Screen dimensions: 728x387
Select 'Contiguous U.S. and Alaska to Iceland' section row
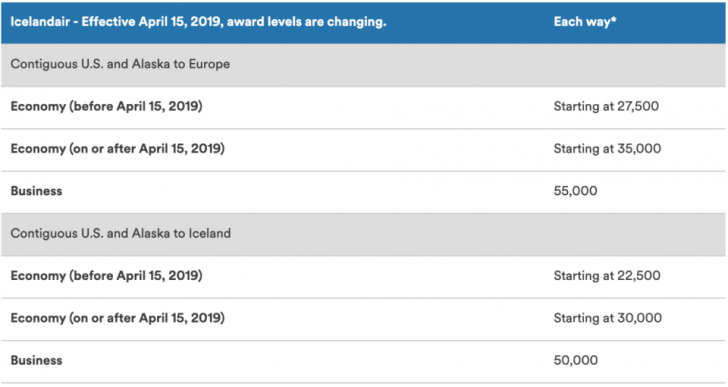pos(363,234)
